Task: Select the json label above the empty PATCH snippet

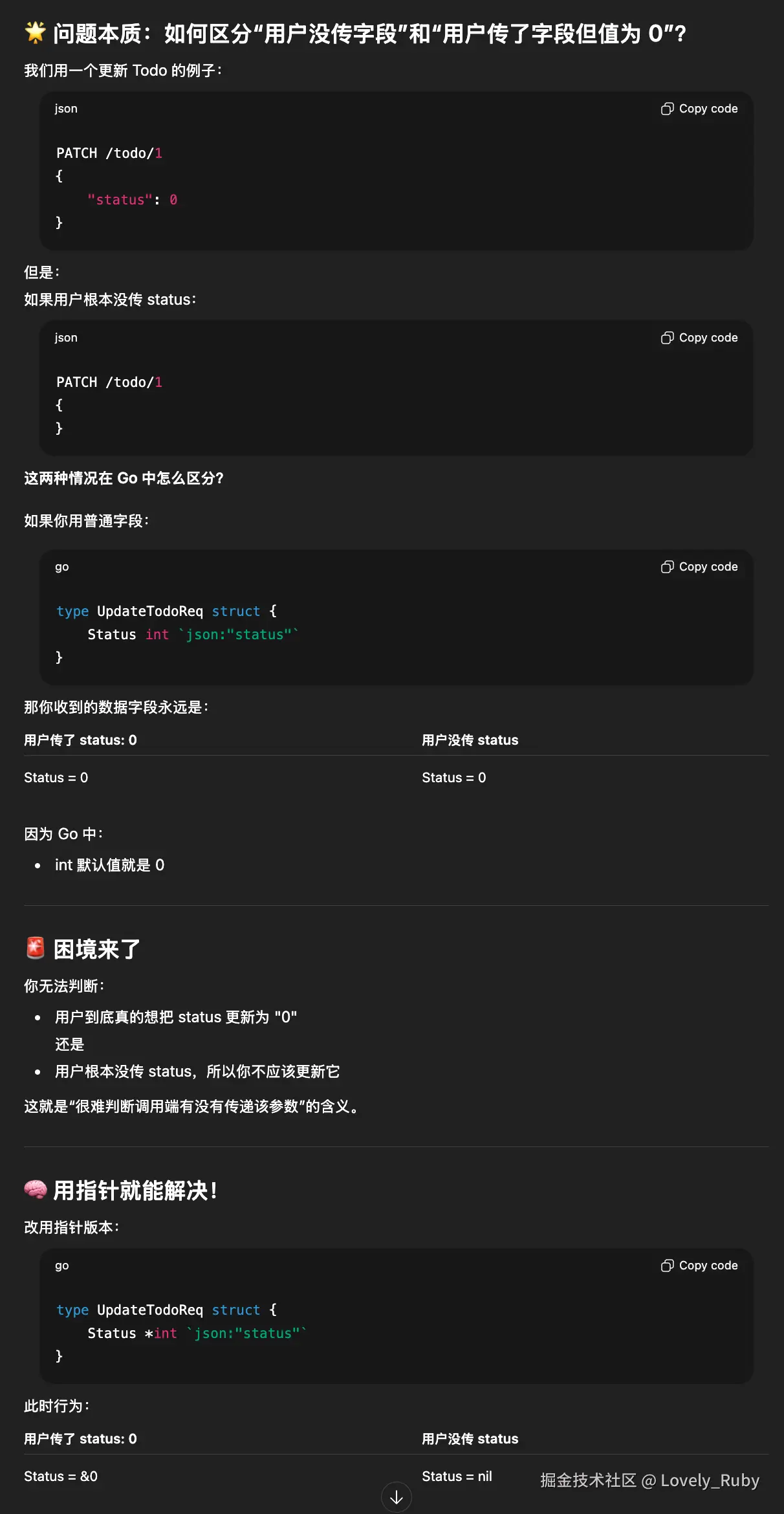Action: [x=66, y=337]
